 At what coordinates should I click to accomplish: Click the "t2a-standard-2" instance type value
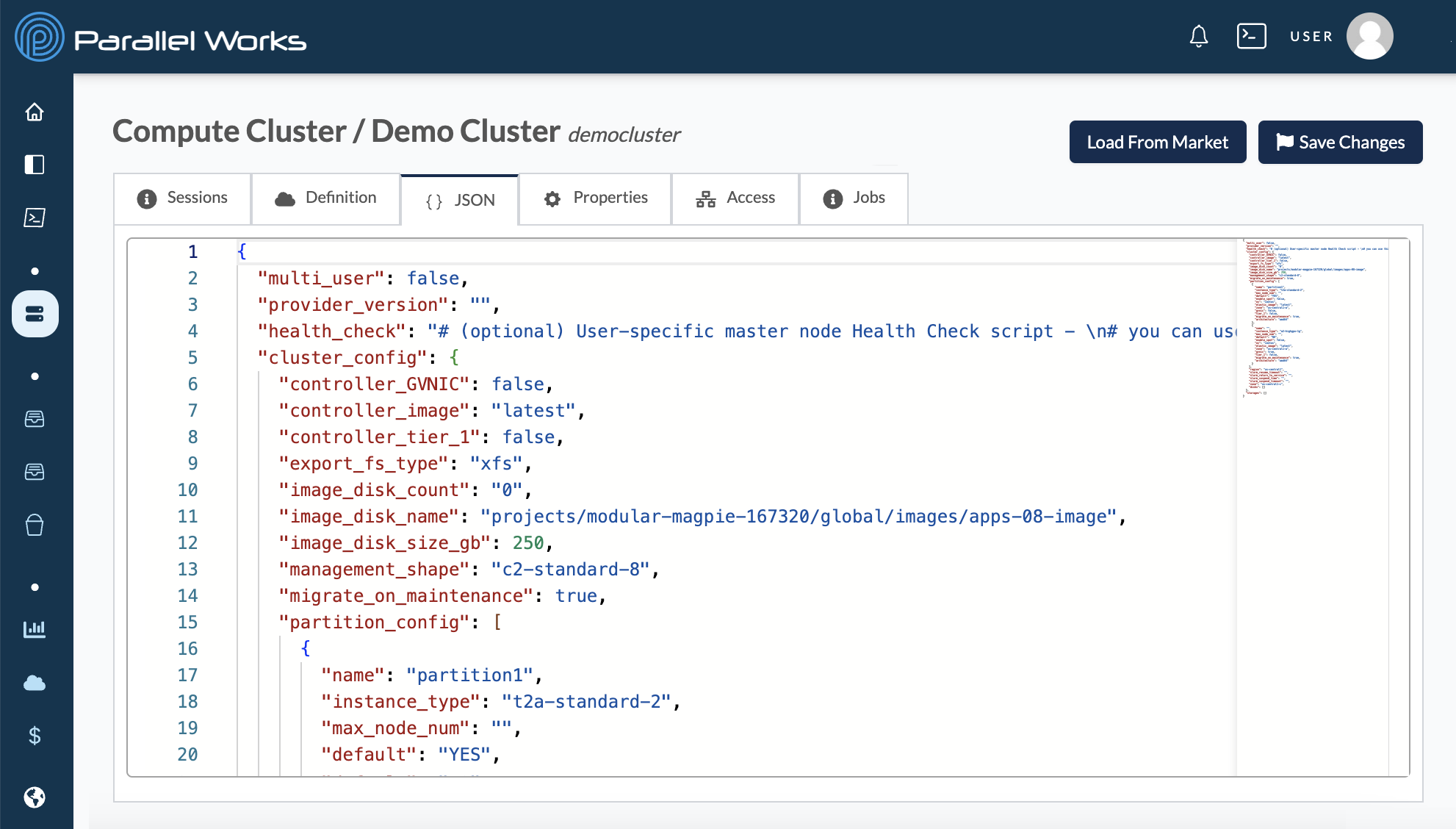pos(587,702)
